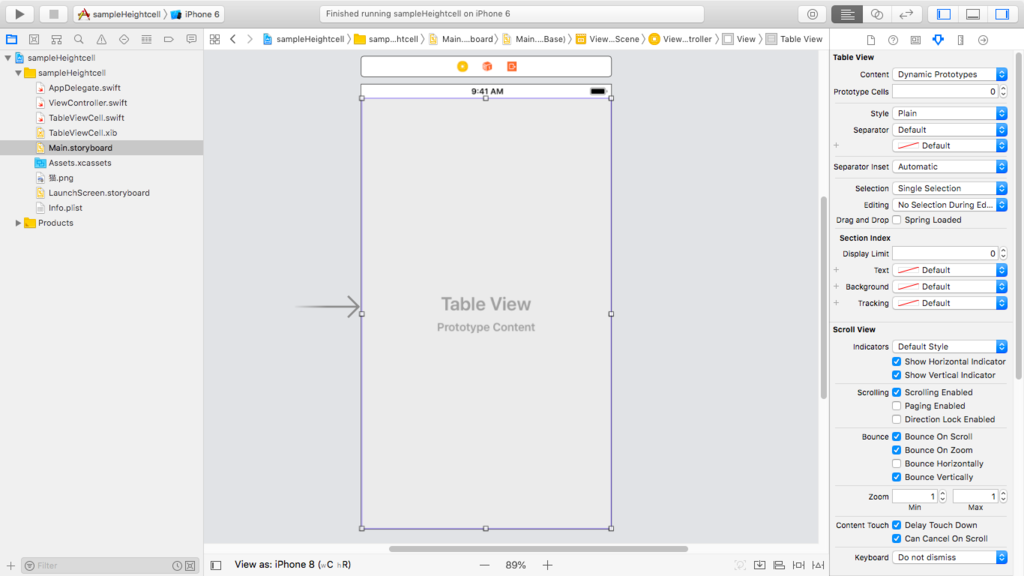1024x576 pixels.
Task: Open the Attributes inspector tab
Action: (x=938, y=40)
